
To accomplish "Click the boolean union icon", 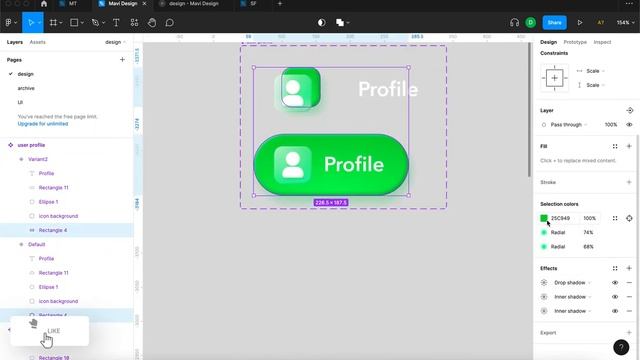I will point(340,23).
